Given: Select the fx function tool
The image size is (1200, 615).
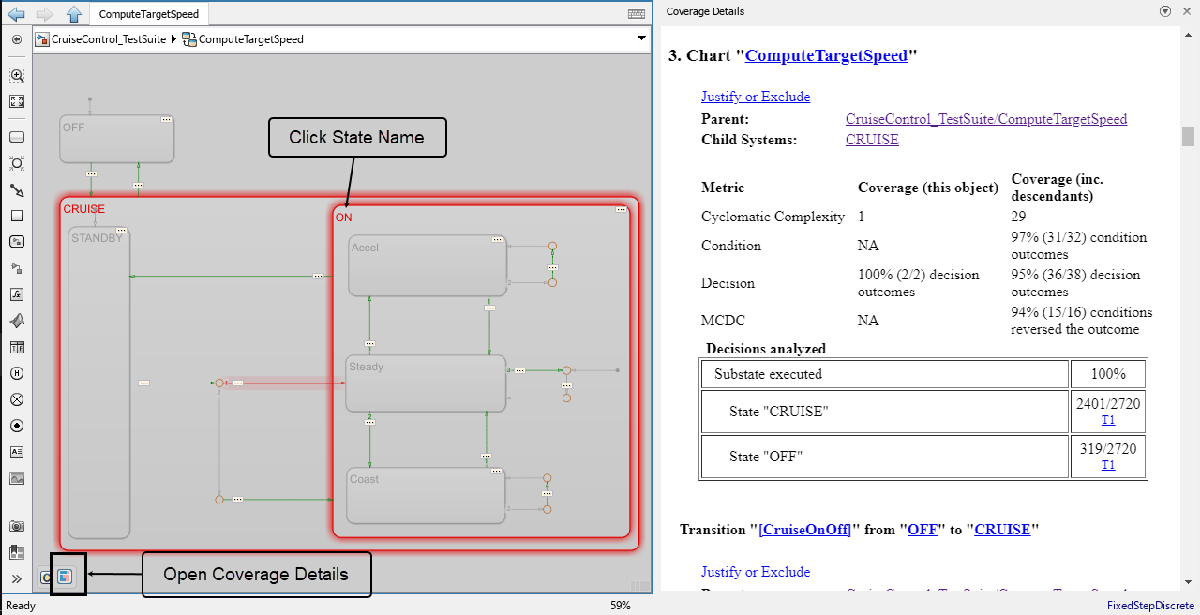Looking at the screenshot, I should (17, 295).
